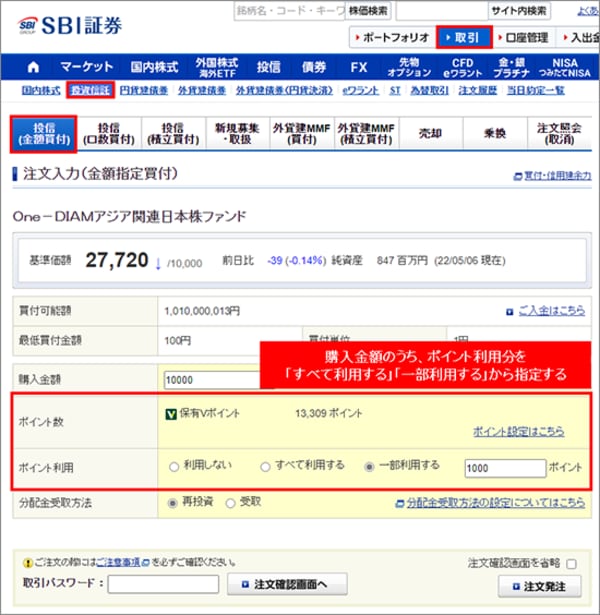This screenshot has width=600, height=615.
Task: Click the 口座管理 button
Action: pos(524,38)
